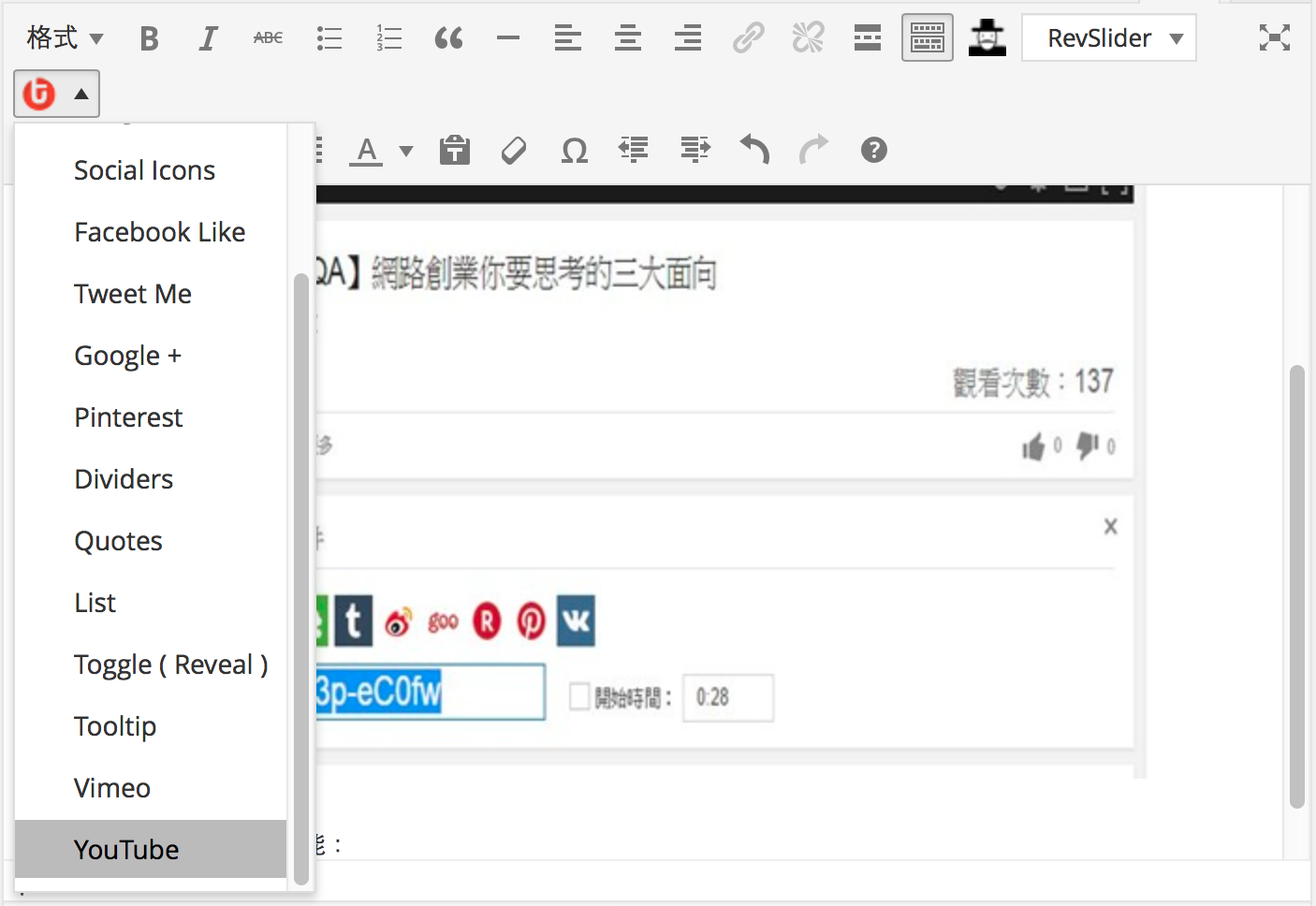Remove the current hyperlink

pyautogui.click(x=808, y=37)
